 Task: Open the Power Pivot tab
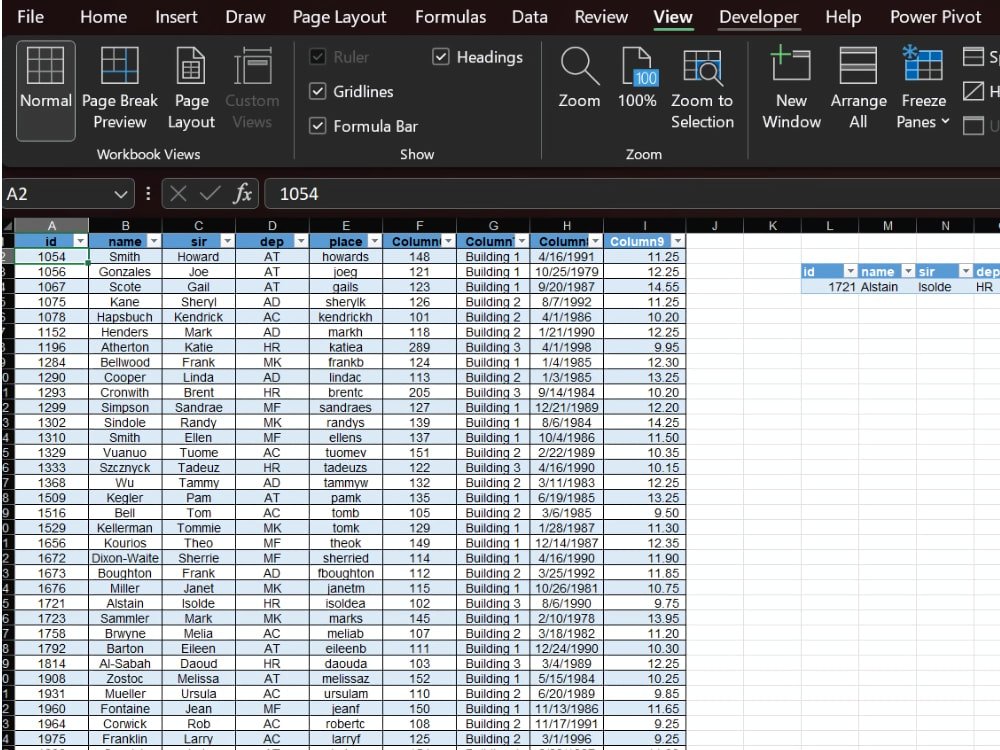(935, 17)
